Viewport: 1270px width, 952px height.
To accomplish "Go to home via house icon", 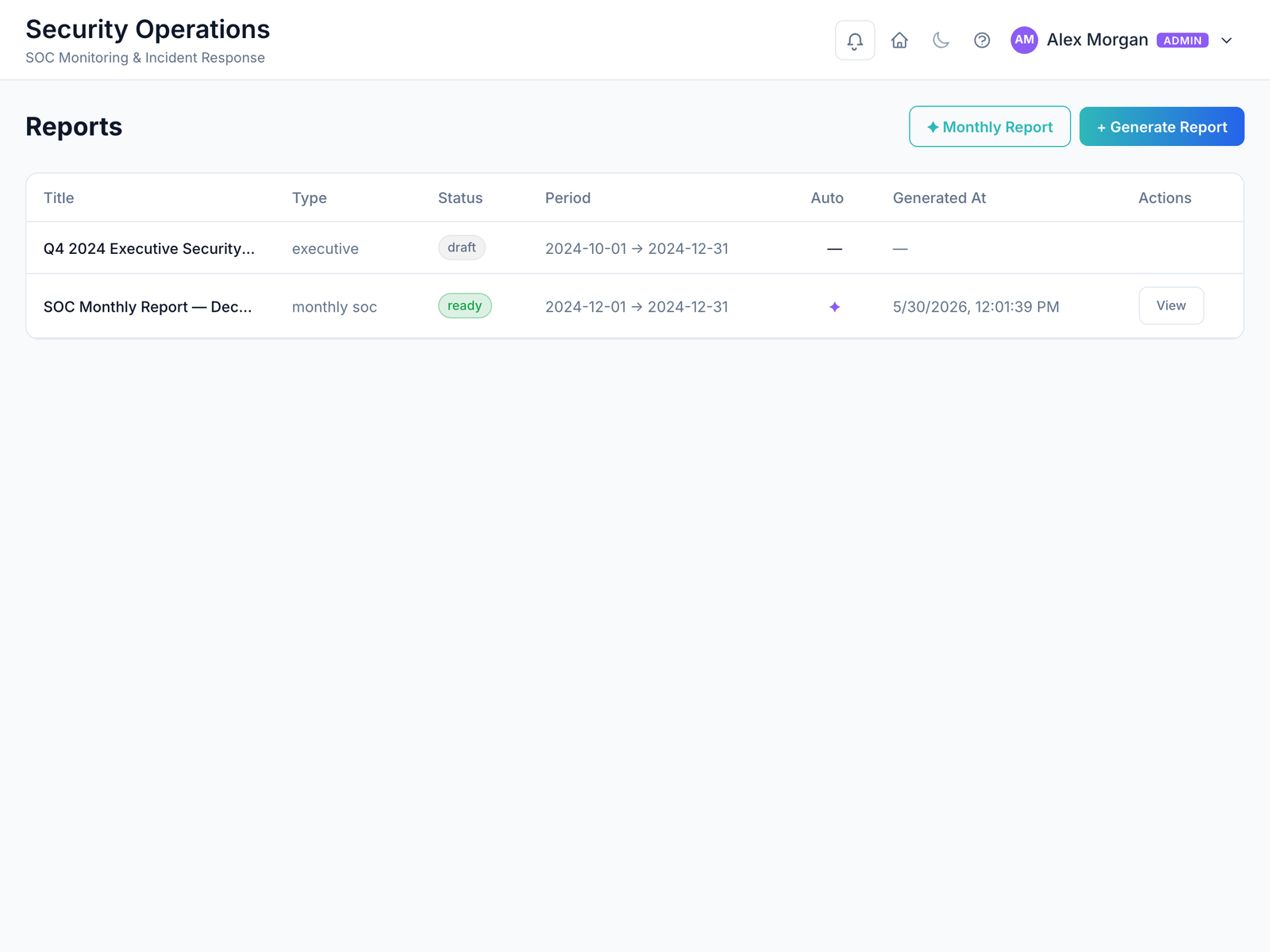I will 899,40.
